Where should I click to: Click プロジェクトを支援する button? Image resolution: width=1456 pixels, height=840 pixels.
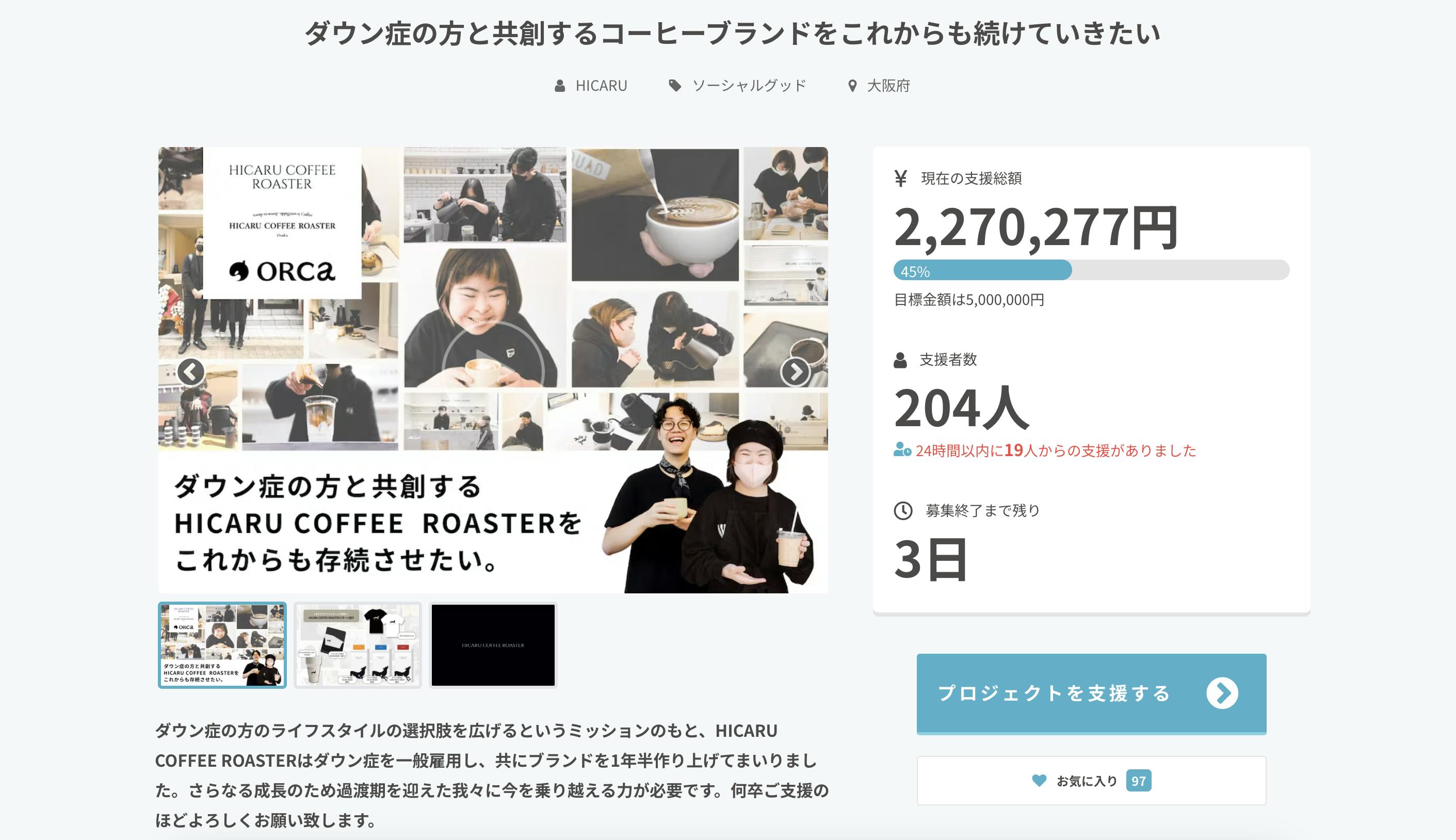(x=1091, y=693)
